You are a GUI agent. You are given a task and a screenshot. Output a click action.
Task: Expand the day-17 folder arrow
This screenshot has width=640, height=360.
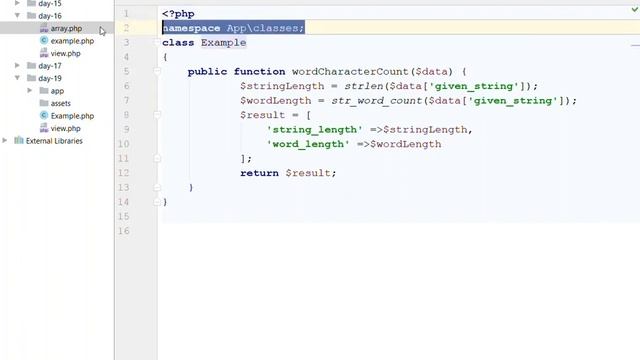tap(17, 65)
